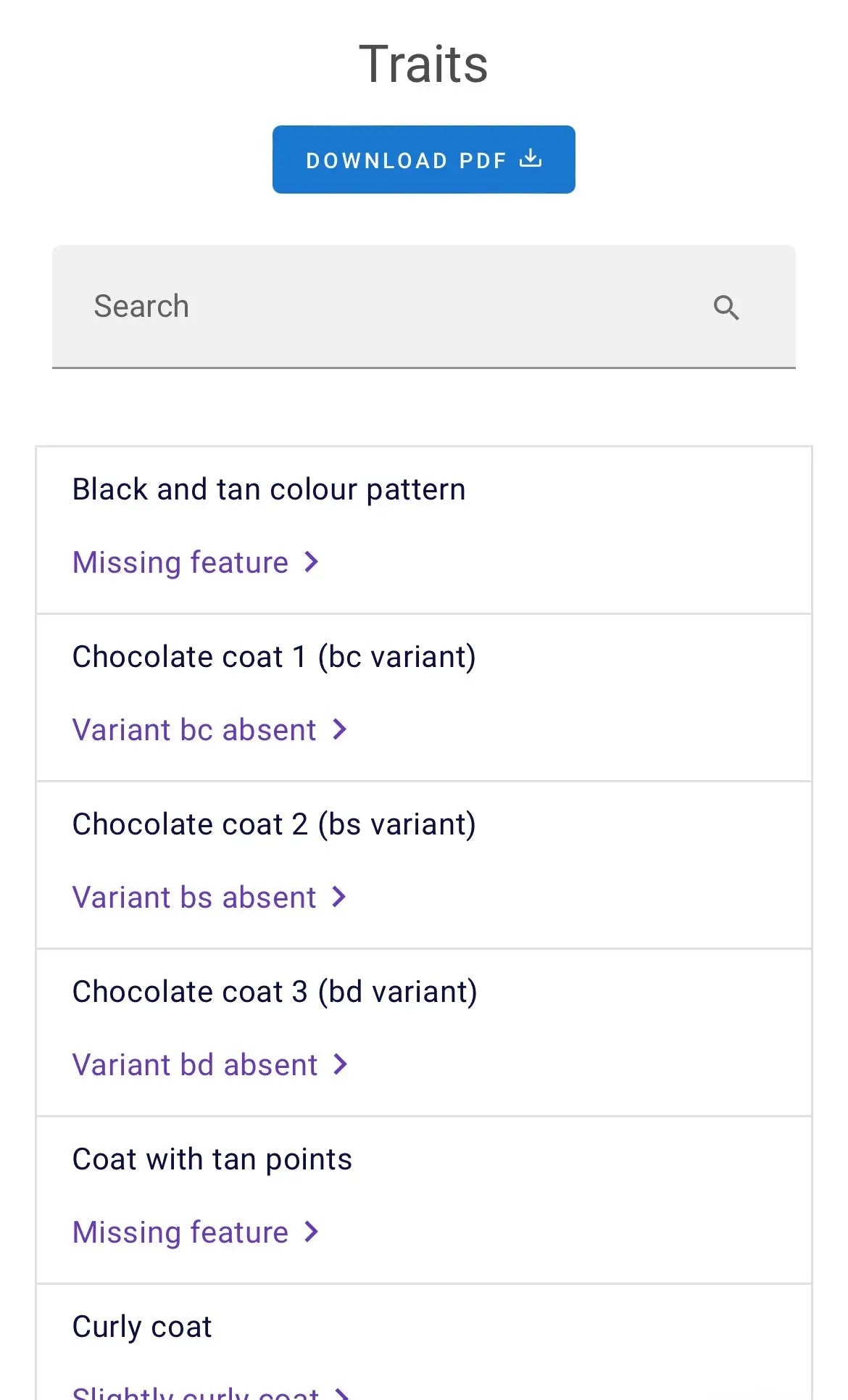The width and height of the screenshot is (848, 1400).
Task: Select Chocolate coat 3 (bd variant) heading
Action: click(275, 992)
